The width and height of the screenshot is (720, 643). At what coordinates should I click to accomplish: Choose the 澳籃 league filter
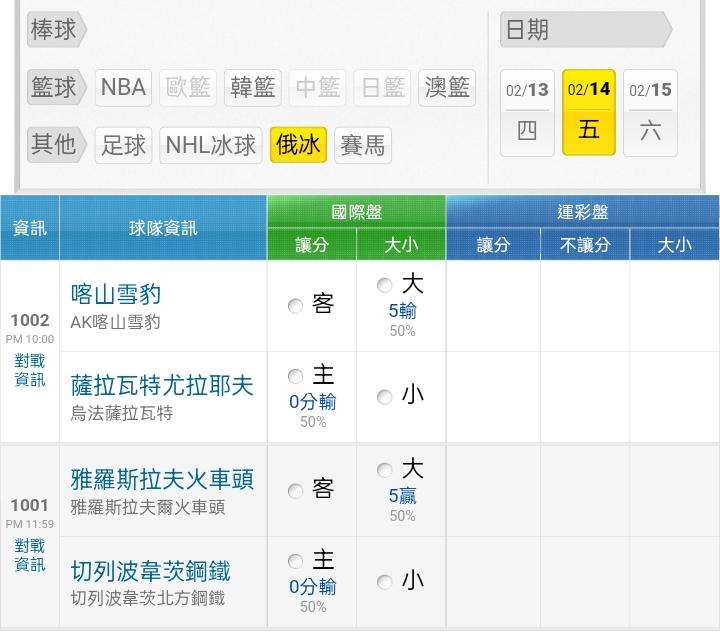point(446,87)
